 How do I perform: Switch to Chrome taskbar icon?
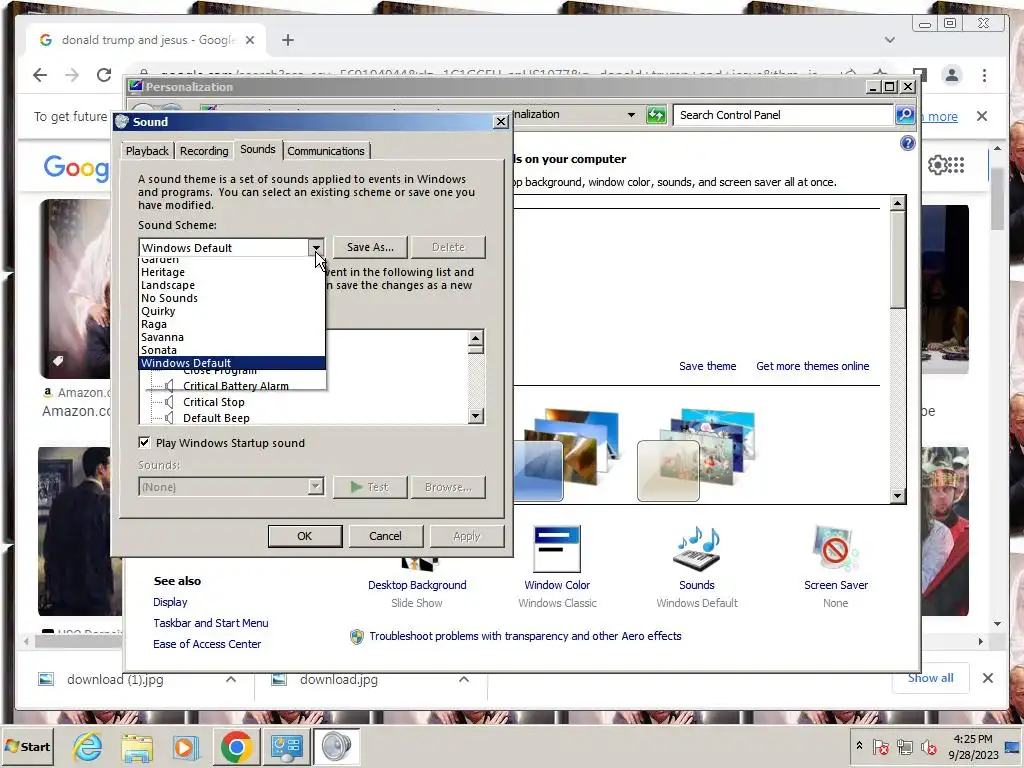coord(236,747)
